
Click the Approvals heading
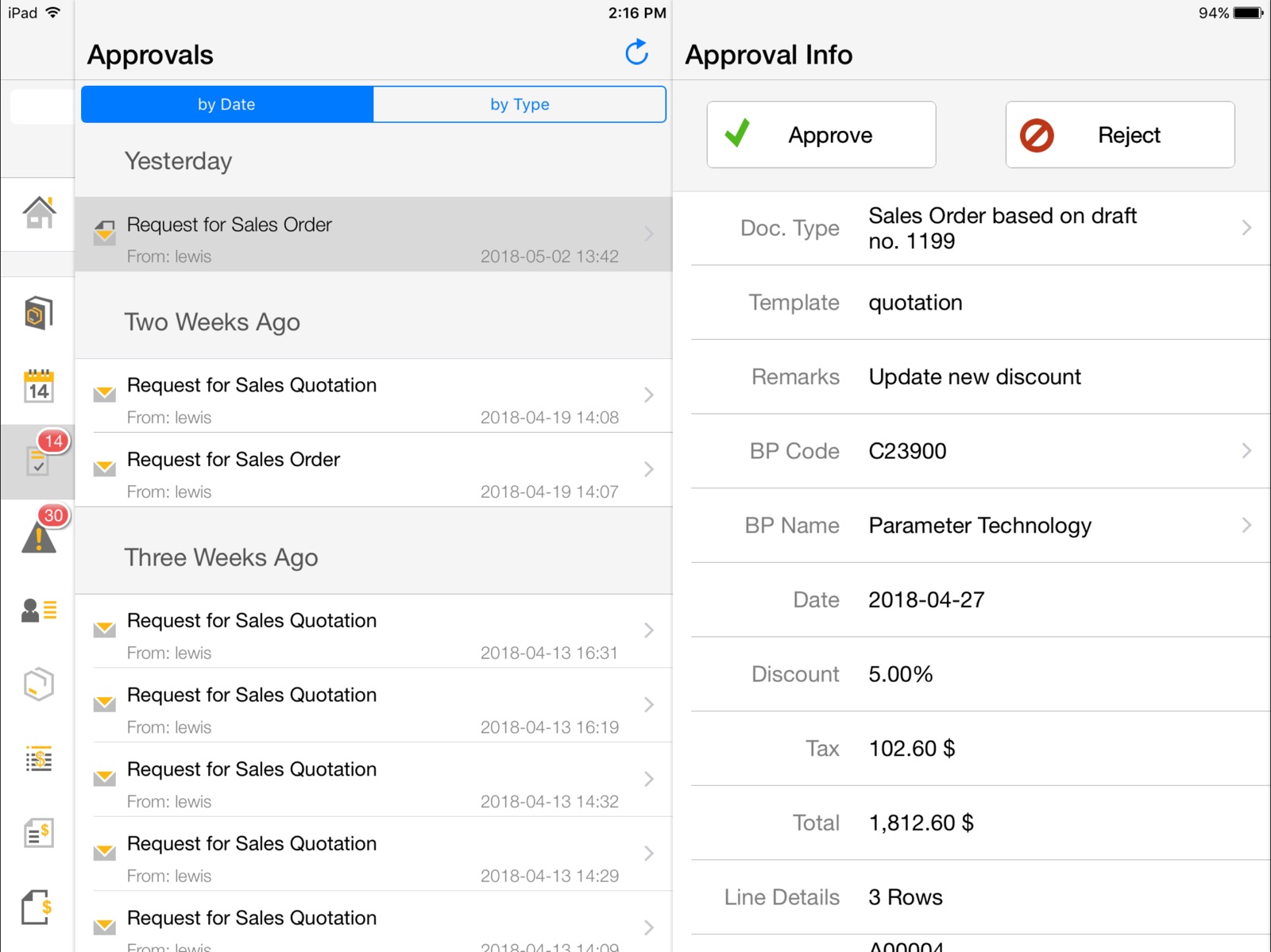pos(150,55)
